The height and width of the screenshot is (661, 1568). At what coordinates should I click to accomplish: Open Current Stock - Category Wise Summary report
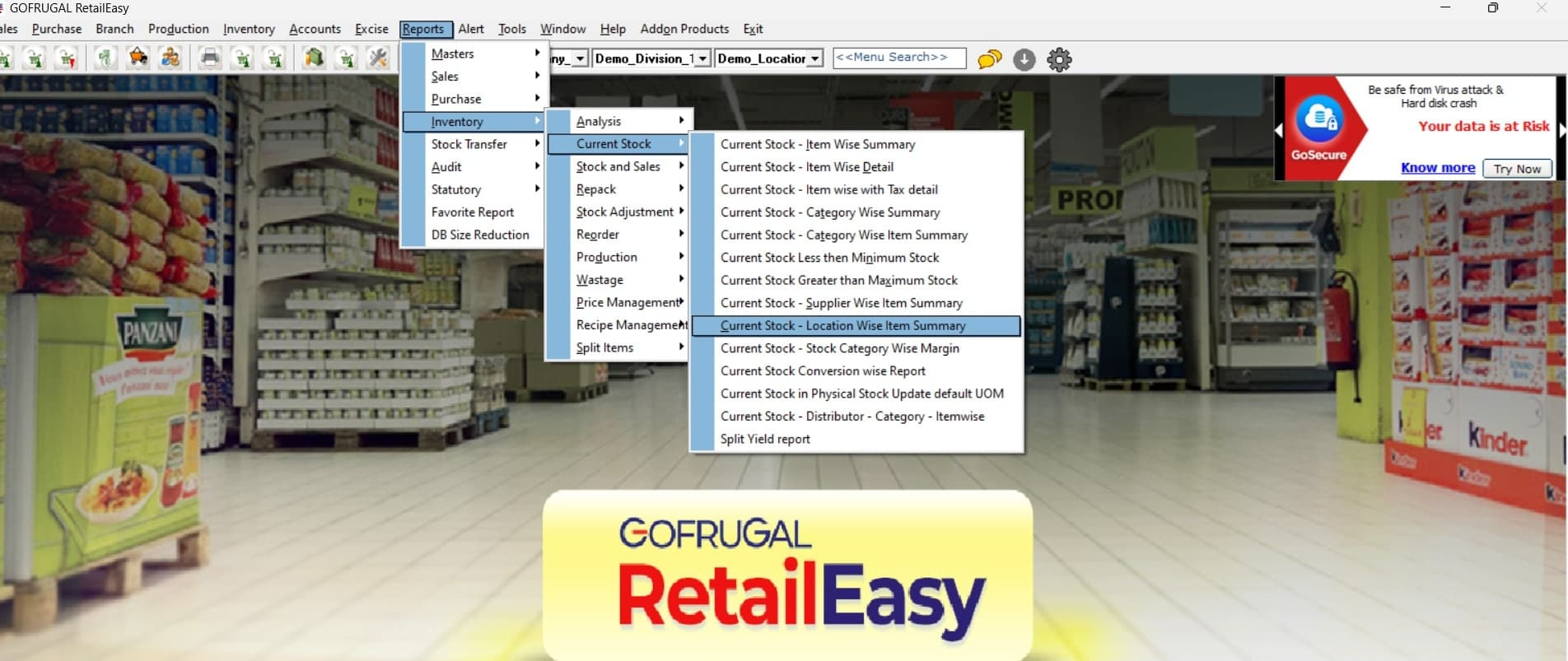coord(856,212)
